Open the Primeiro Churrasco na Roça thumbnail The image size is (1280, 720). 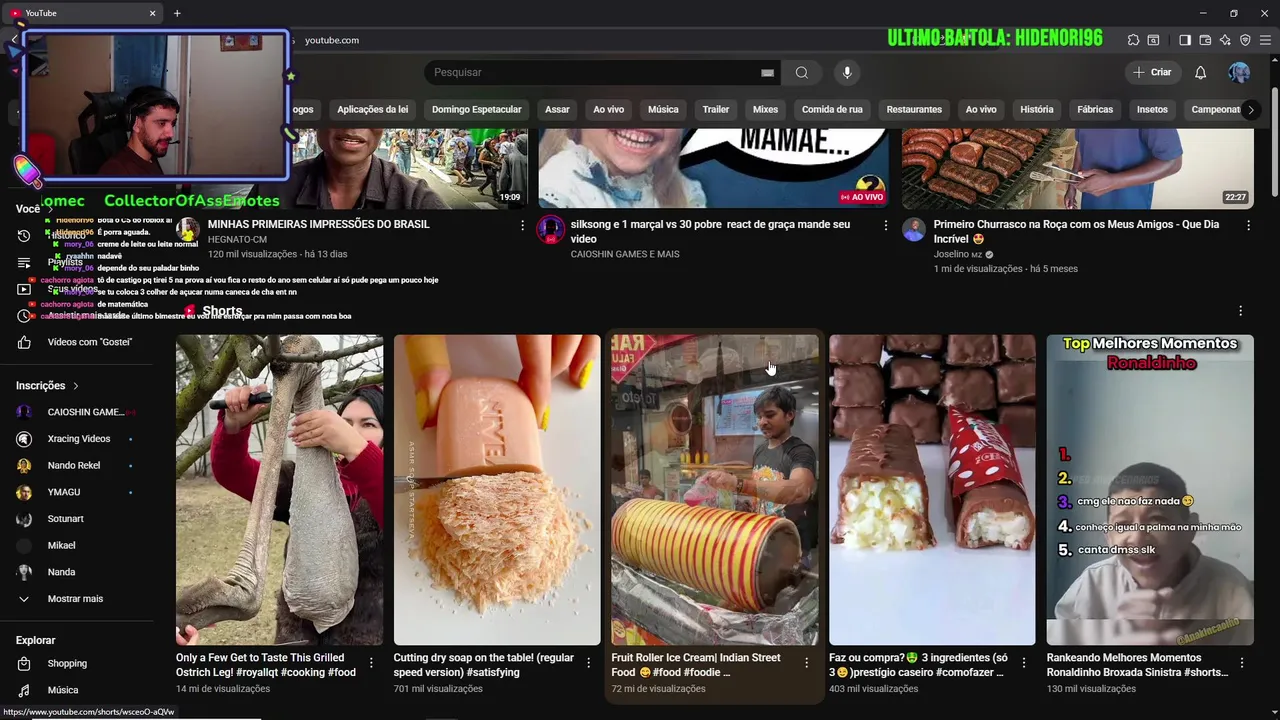coord(1077,168)
